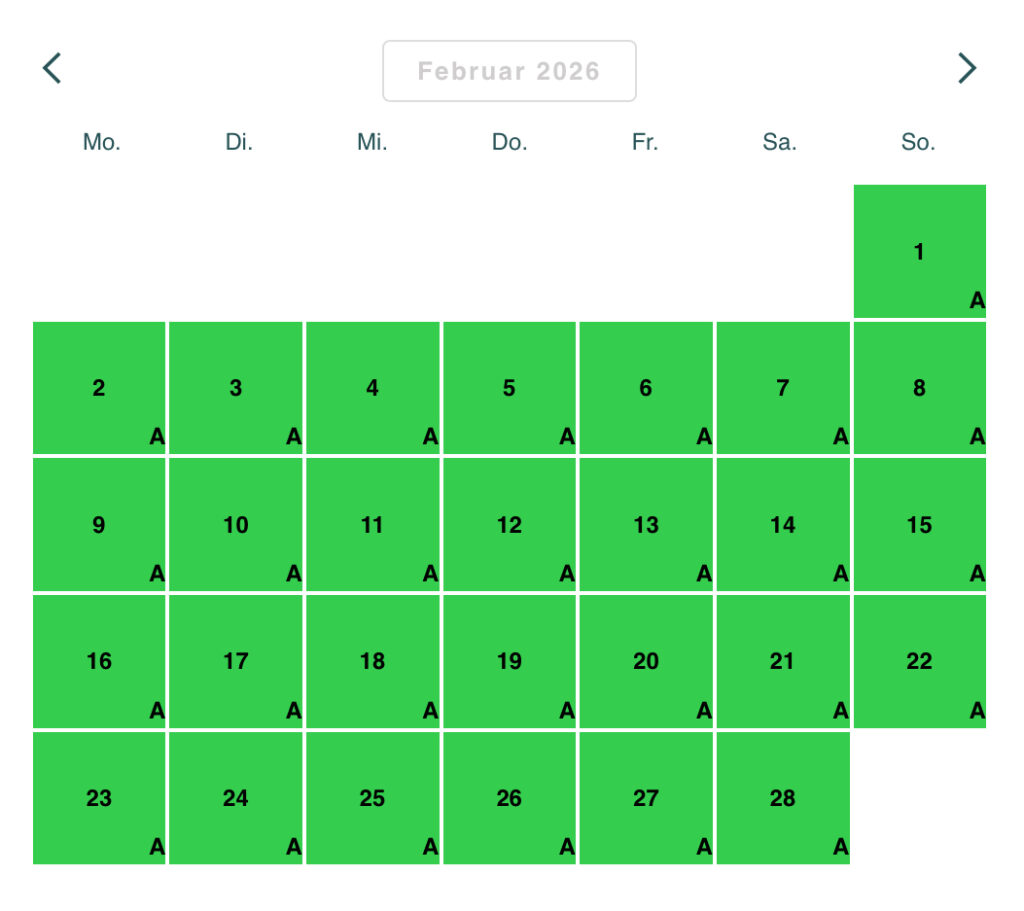
Task: Select Friday February 13
Action: tap(646, 525)
